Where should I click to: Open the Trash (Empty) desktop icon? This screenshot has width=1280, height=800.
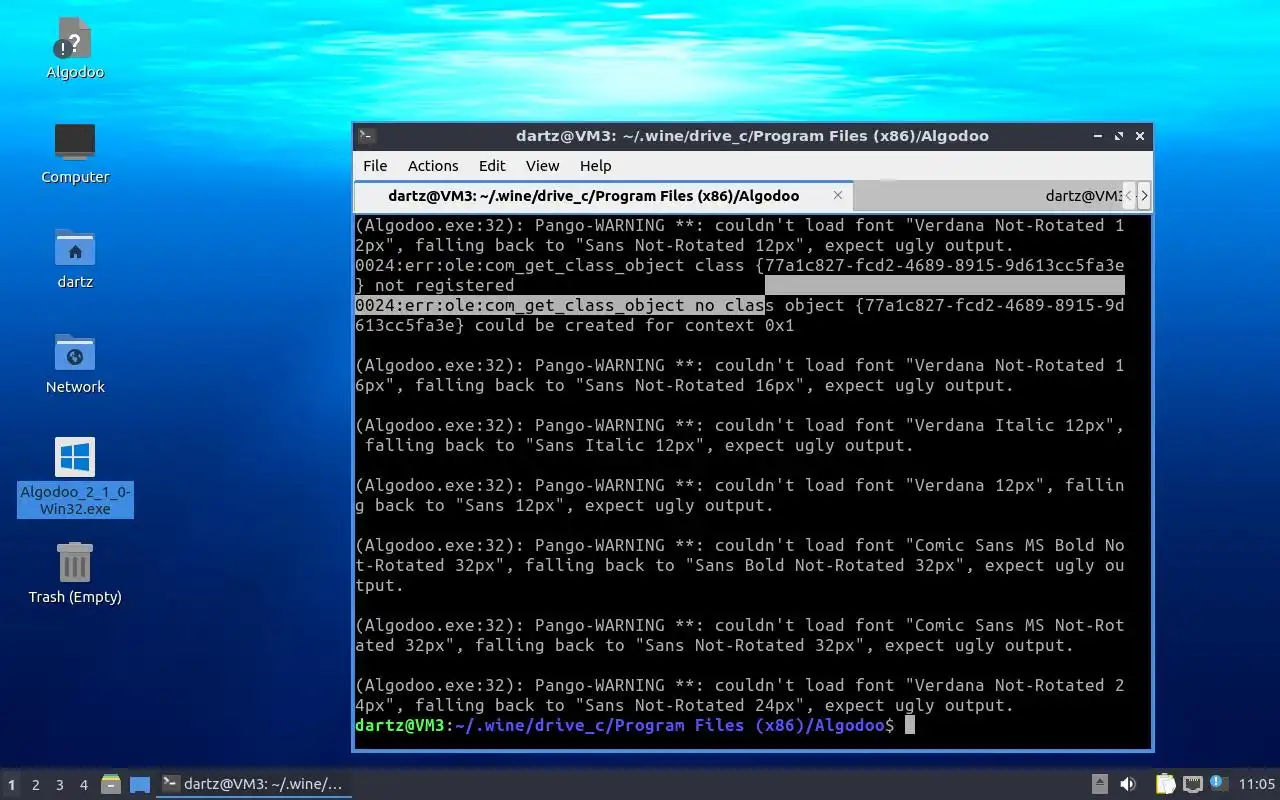coord(75,573)
